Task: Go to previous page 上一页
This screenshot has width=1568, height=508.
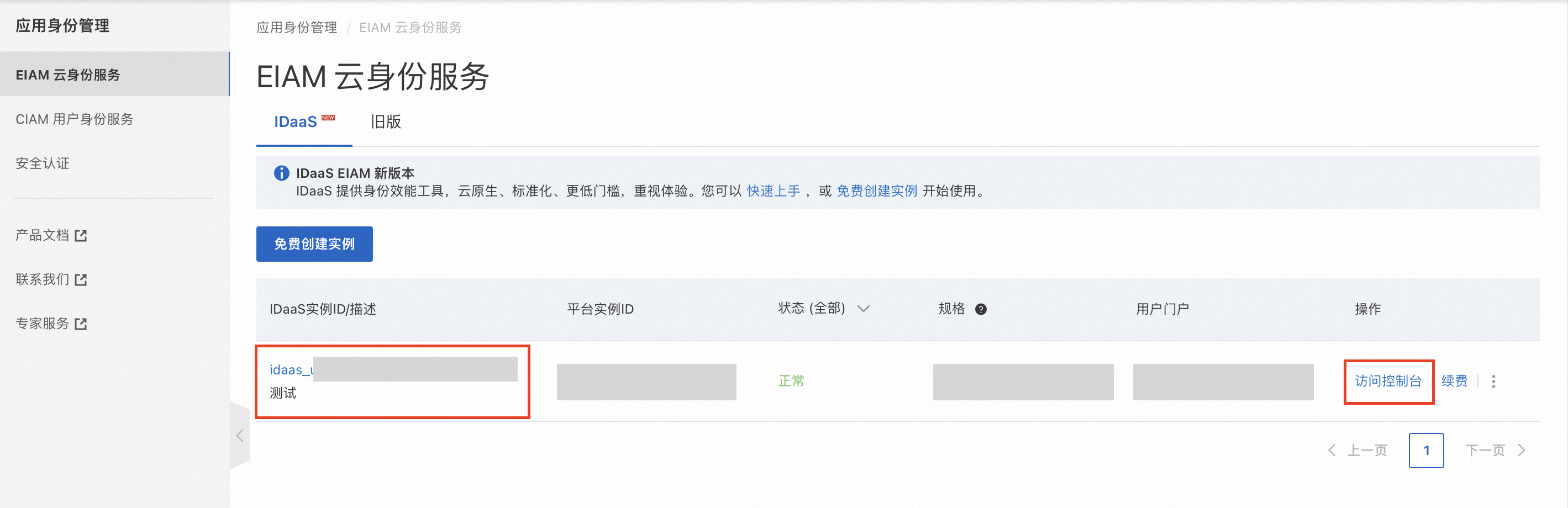Action: [x=1357, y=450]
